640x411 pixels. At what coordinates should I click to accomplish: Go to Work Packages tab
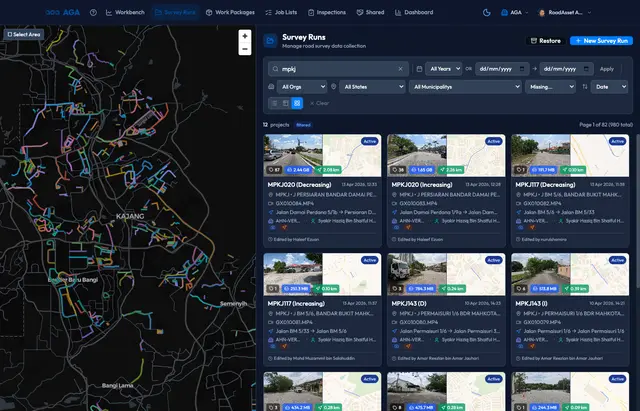pyautogui.click(x=230, y=13)
